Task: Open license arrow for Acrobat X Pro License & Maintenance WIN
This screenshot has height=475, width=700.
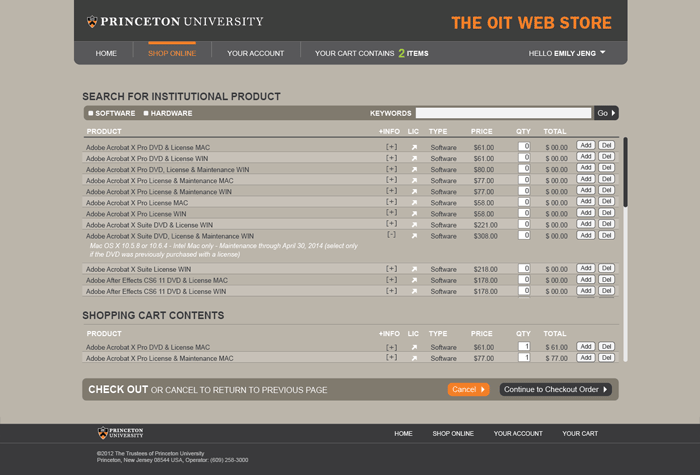Action: pyautogui.click(x=414, y=191)
